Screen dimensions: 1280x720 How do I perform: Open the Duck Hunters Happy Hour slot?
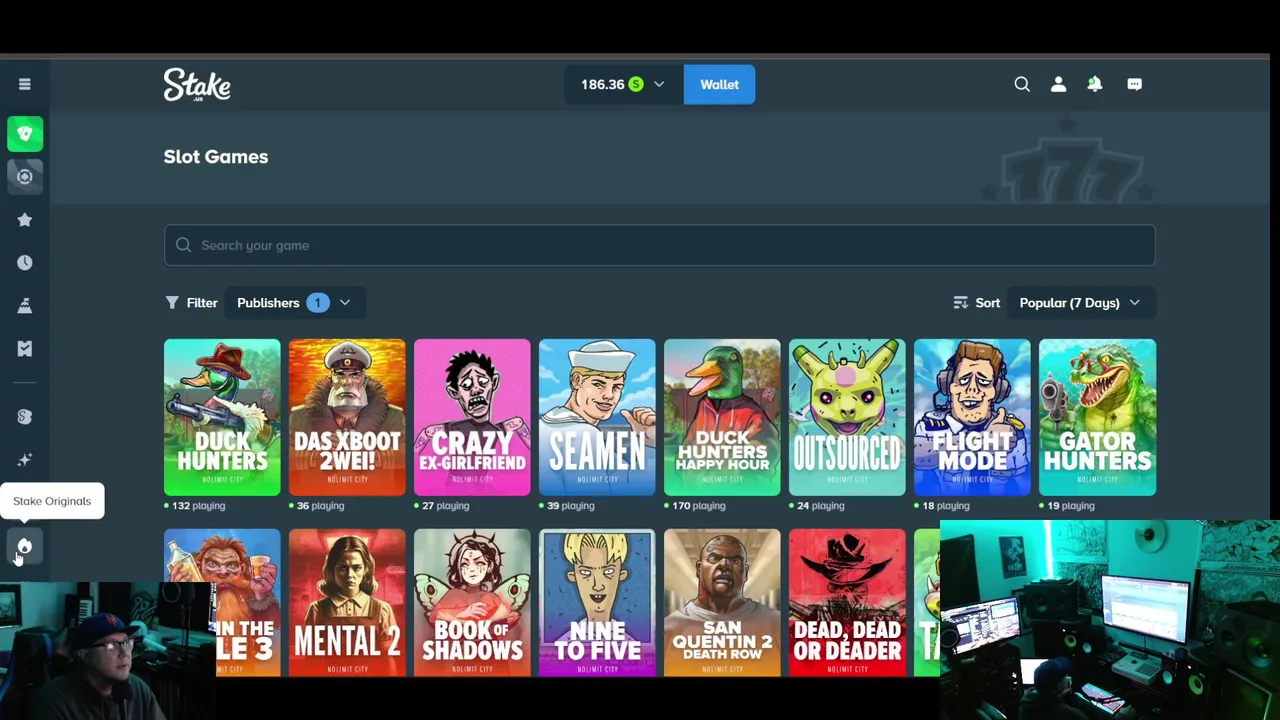pyautogui.click(x=722, y=417)
